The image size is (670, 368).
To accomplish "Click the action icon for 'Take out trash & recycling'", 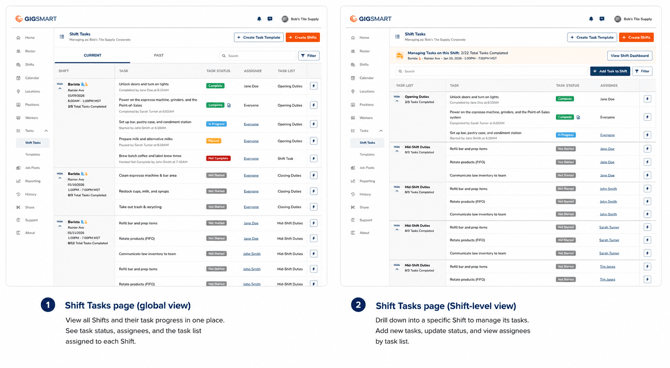I will tap(314, 207).
